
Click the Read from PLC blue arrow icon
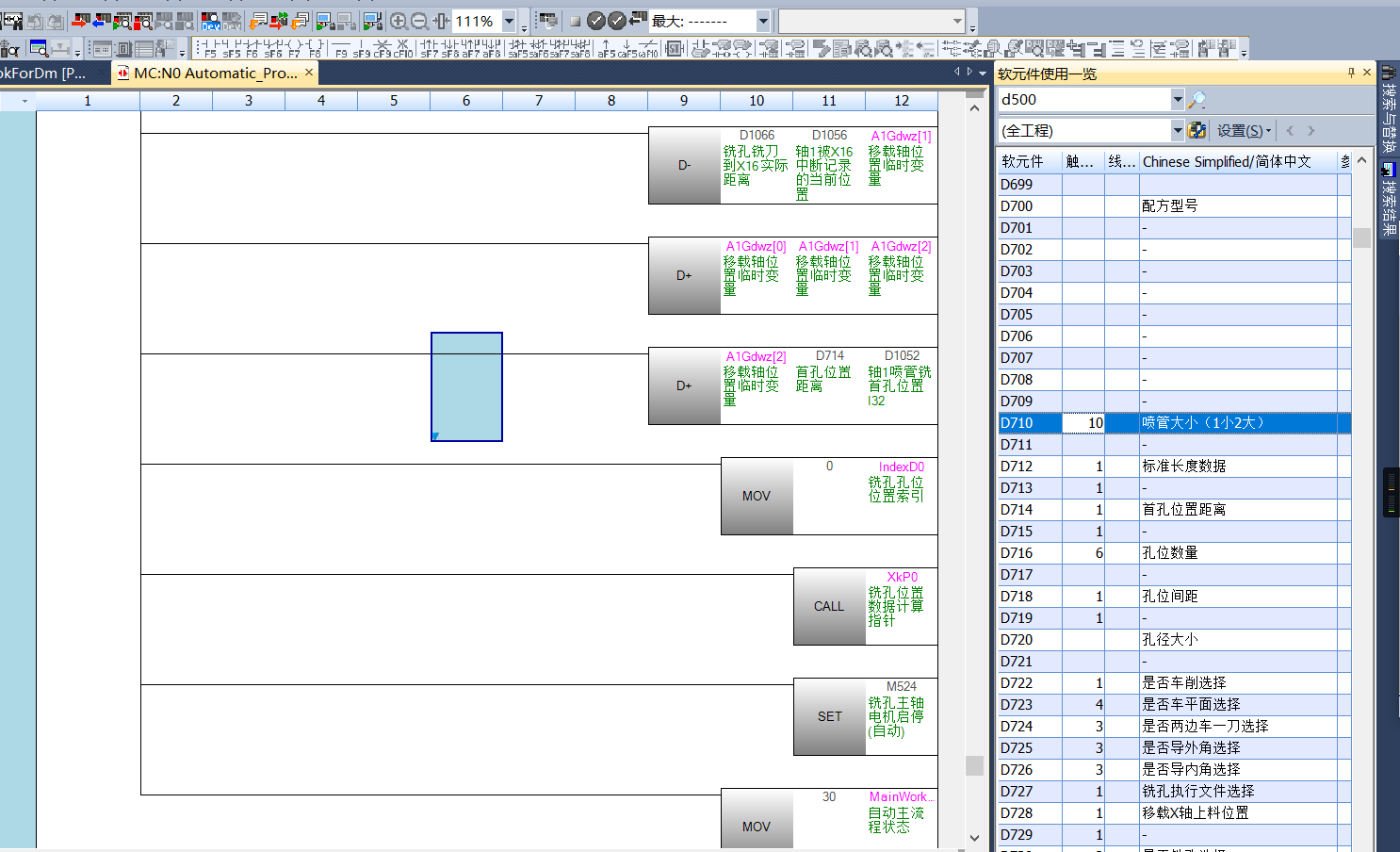tap(102, 21)
